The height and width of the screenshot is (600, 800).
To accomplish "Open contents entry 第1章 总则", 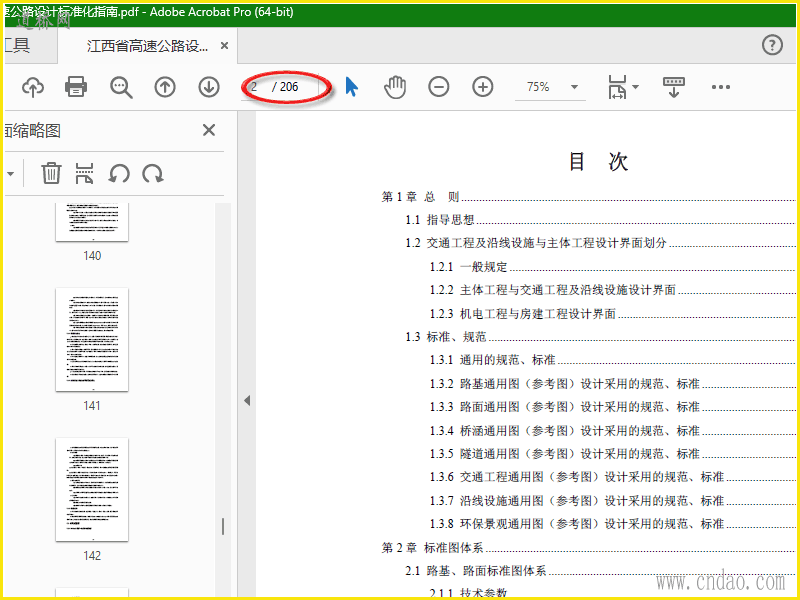I will point(588,197).
